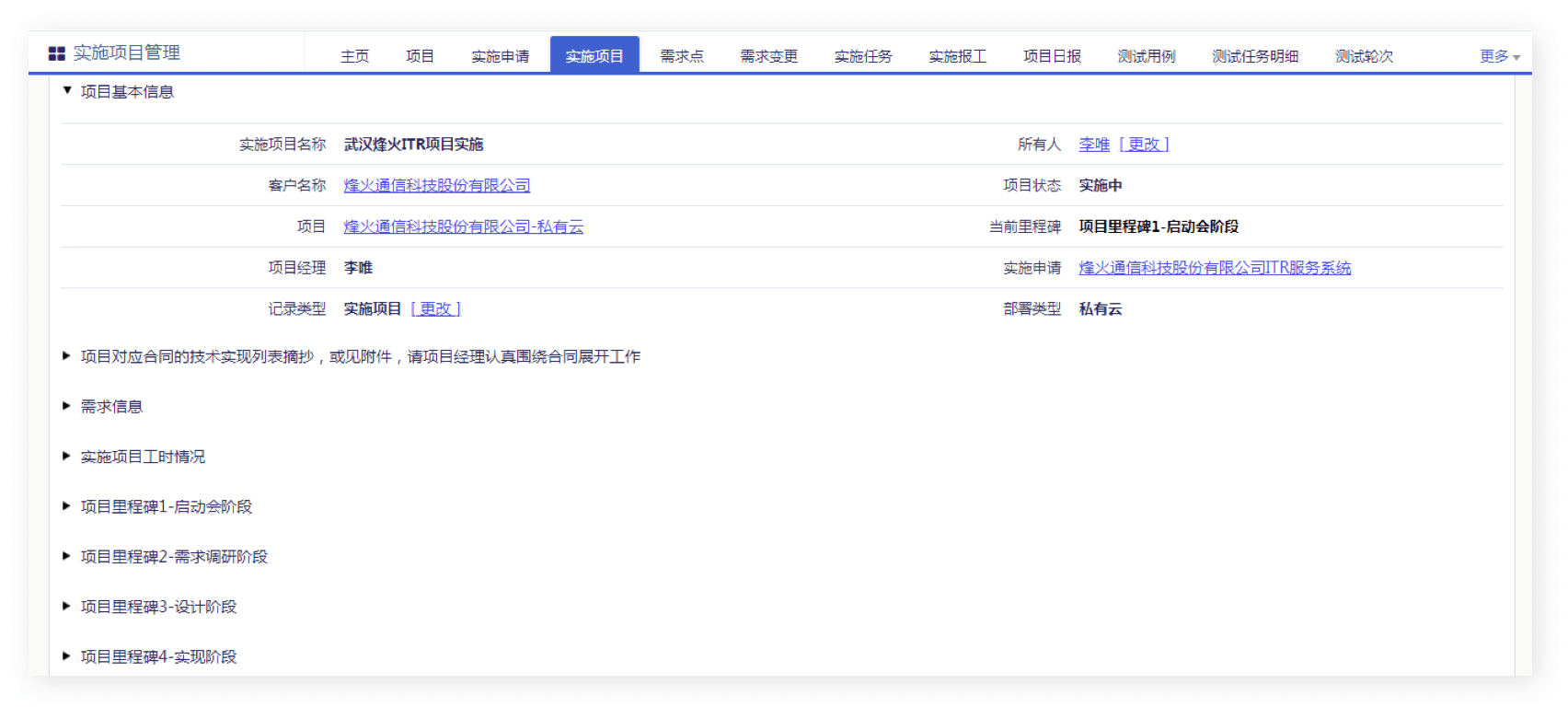This screenshot has height=707, width=1568.
Task: Open project link 烽火通信科技股份有限公司-私有云
Action: [464, 226]
